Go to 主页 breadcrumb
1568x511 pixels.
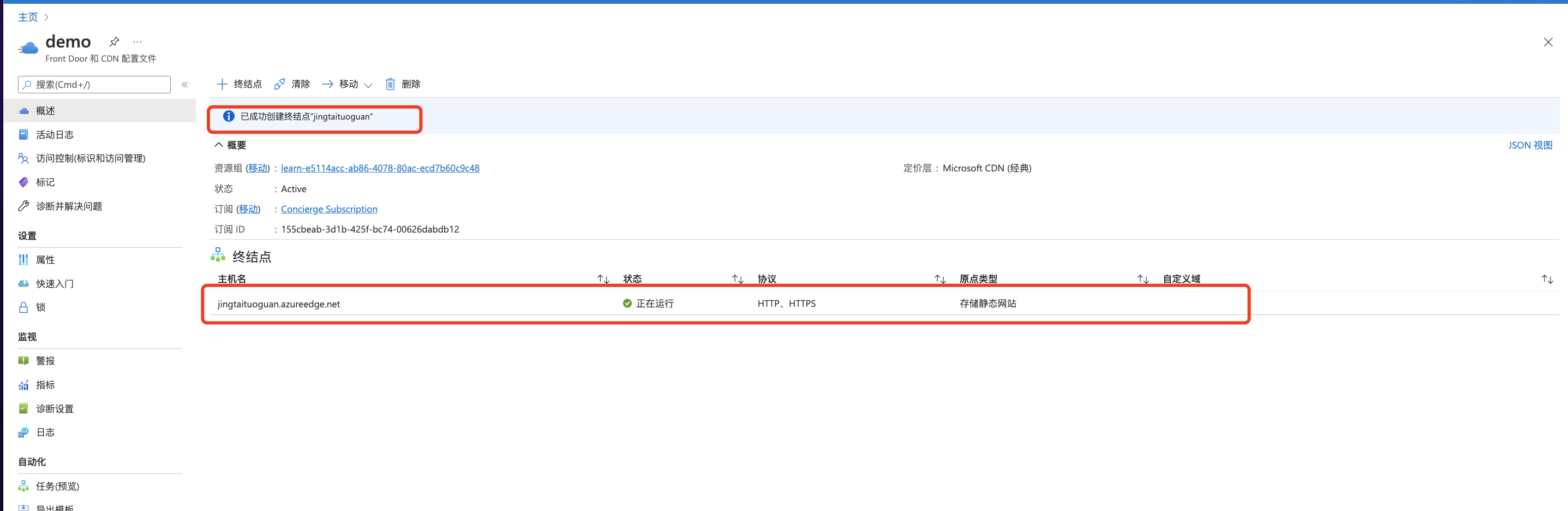(27, 17)
